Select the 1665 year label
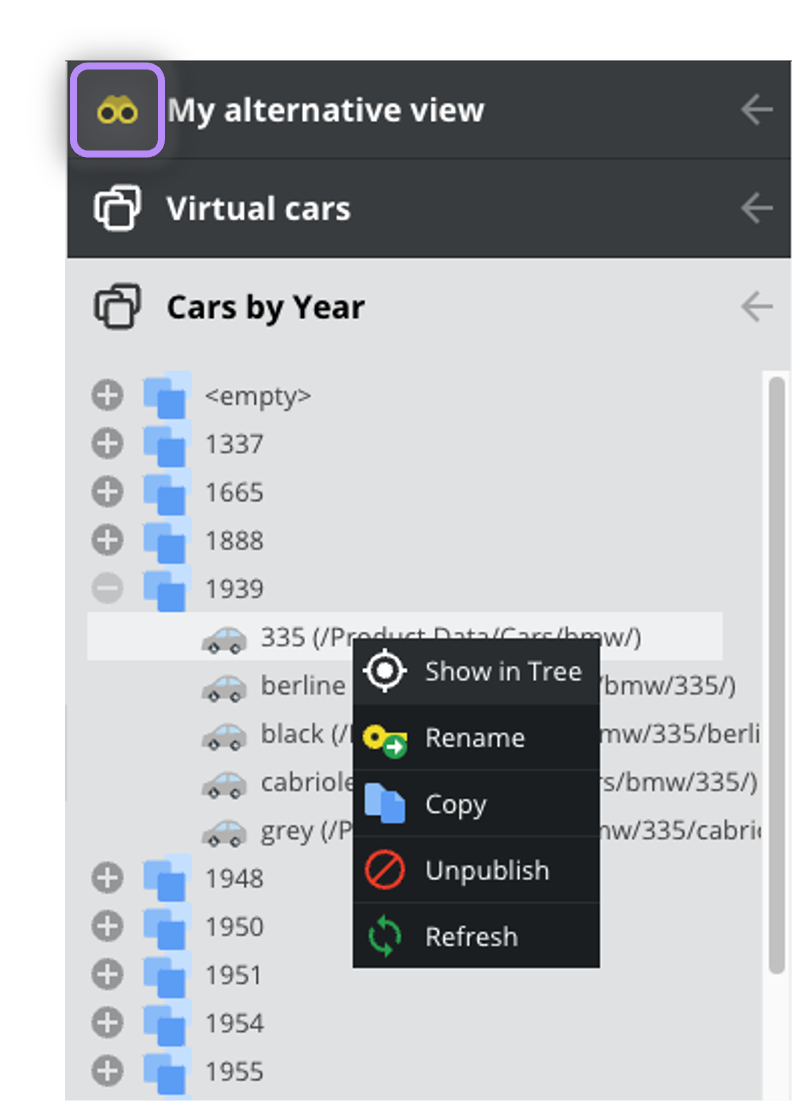This screenshot has height=1104, width=792. click(234, 492)
